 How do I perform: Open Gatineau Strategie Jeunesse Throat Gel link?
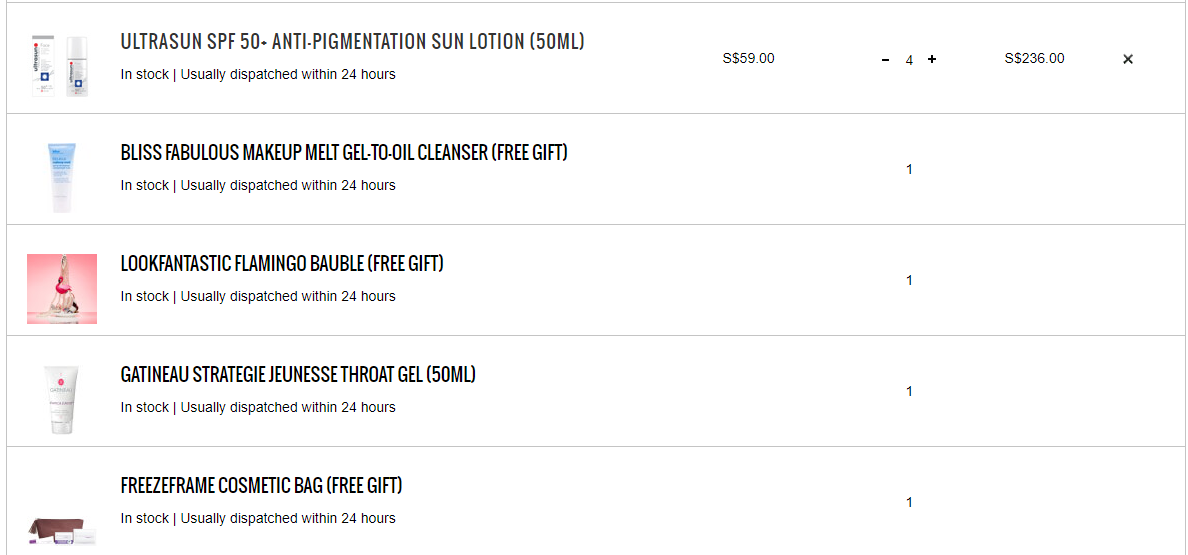point(298,375)
